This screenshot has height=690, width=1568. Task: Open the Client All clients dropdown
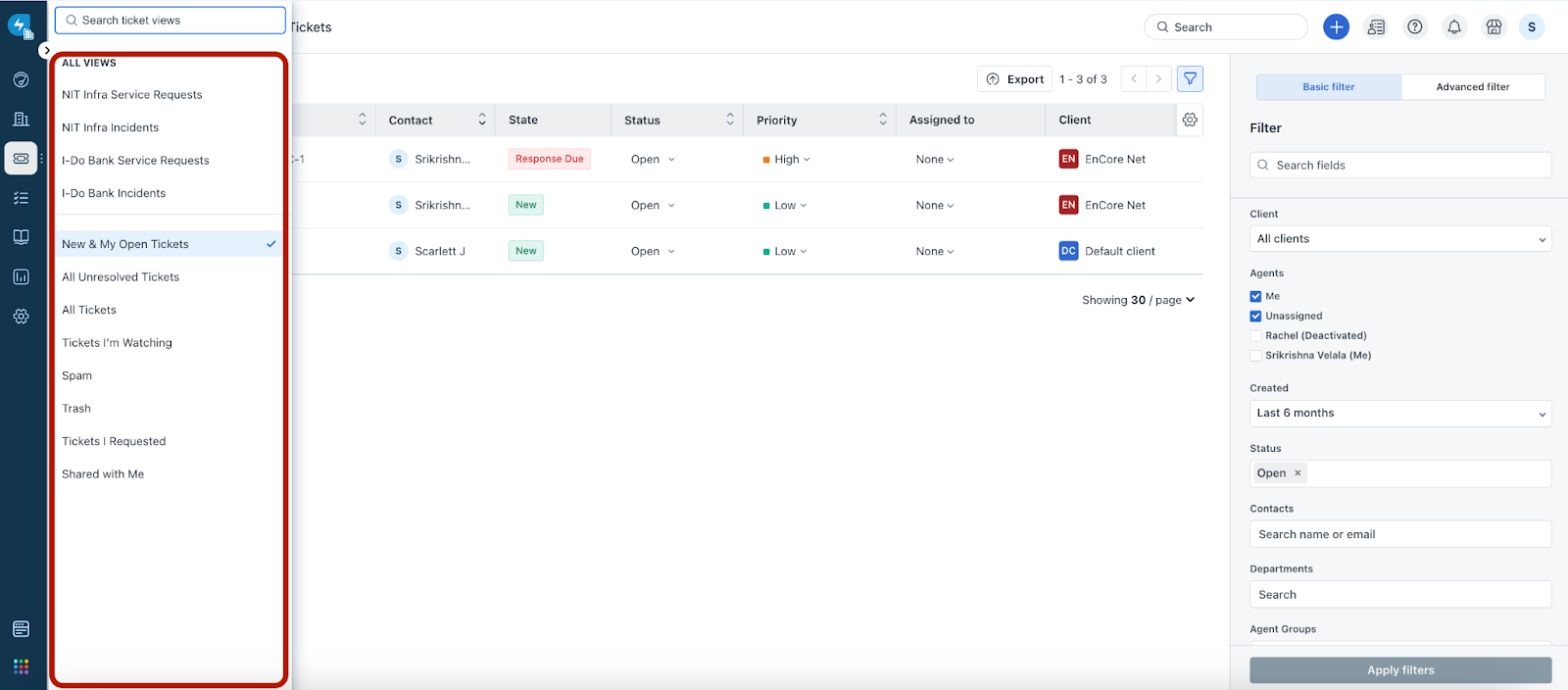(x=1400, y=239)
